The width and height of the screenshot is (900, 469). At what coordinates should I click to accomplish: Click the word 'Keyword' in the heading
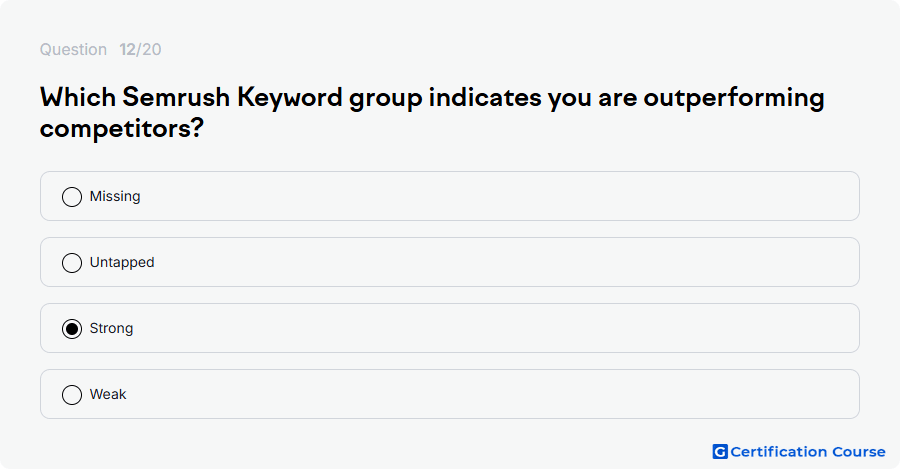pyautogui.click(x=290, y=98)
